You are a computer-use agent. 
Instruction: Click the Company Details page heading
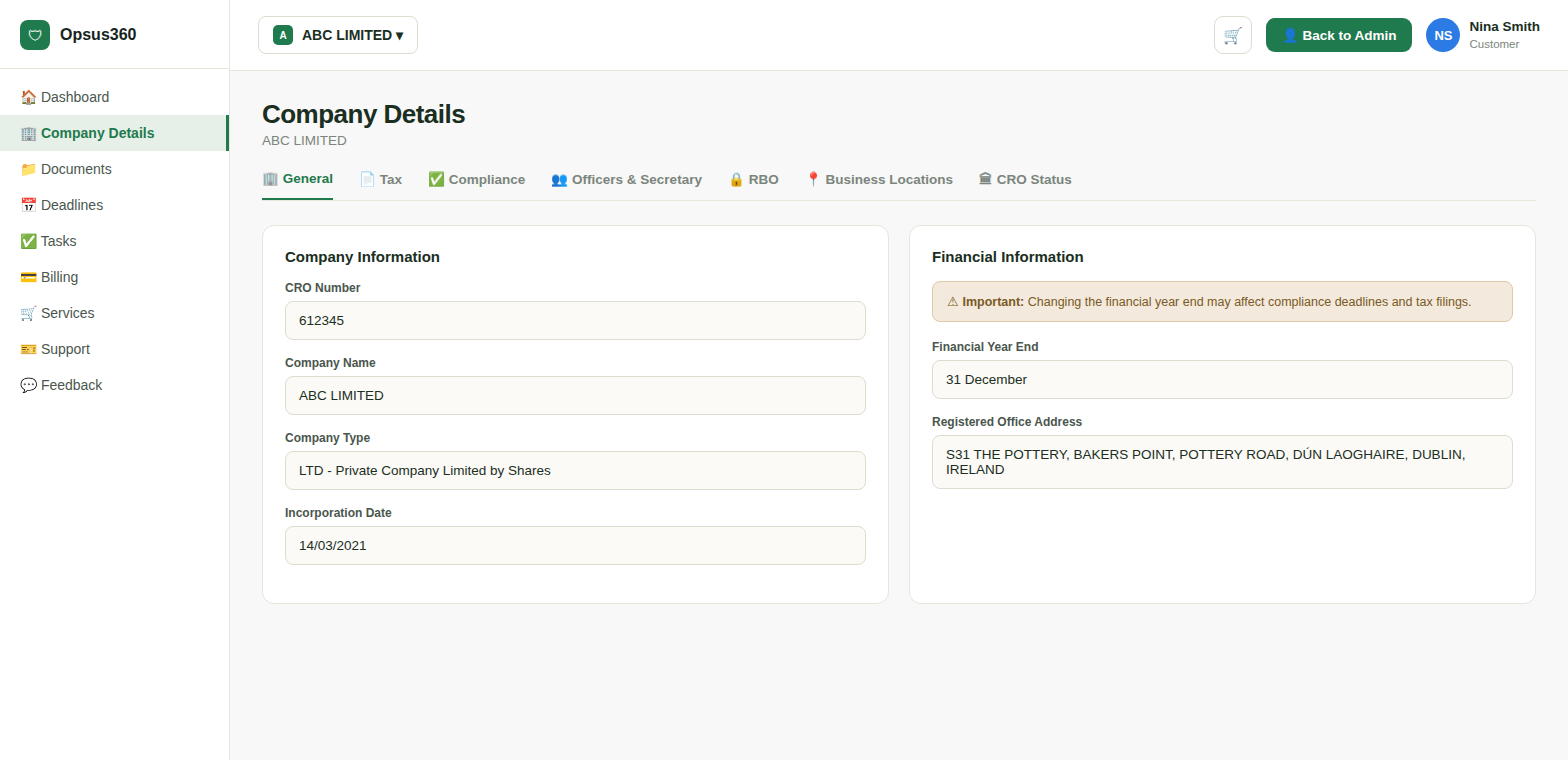point(363,114)
